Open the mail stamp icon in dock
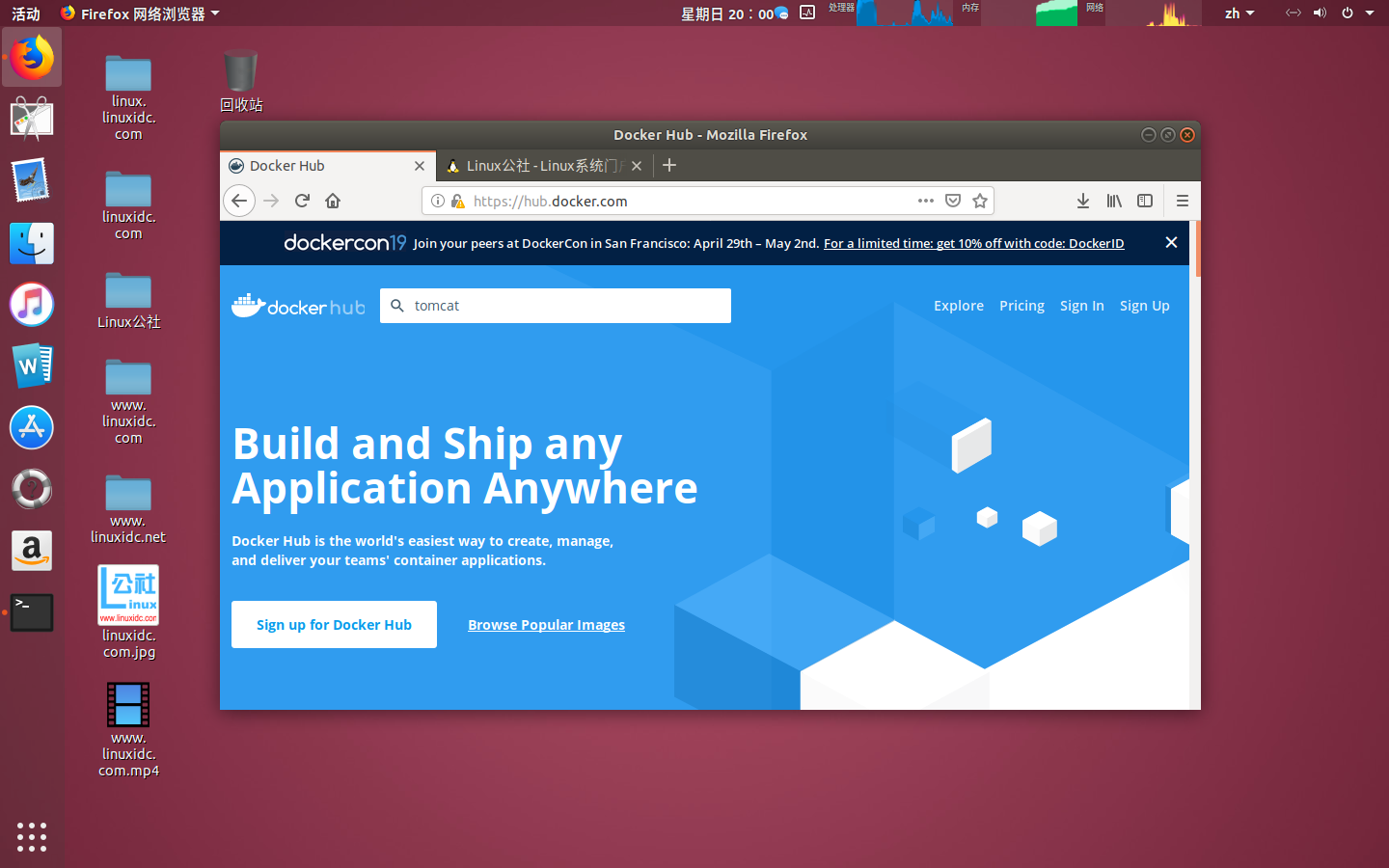This screenshot has width=1389, height=868. coord(32,181)
